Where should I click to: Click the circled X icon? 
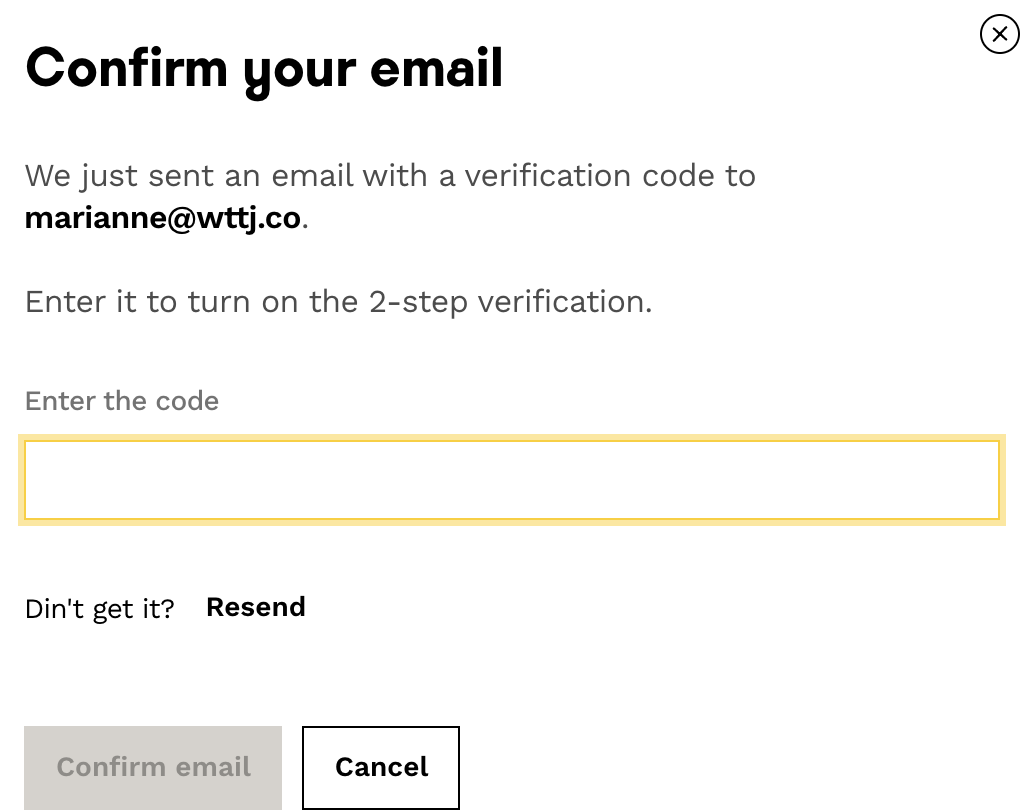pyautogui.click(x=999, y=34)
